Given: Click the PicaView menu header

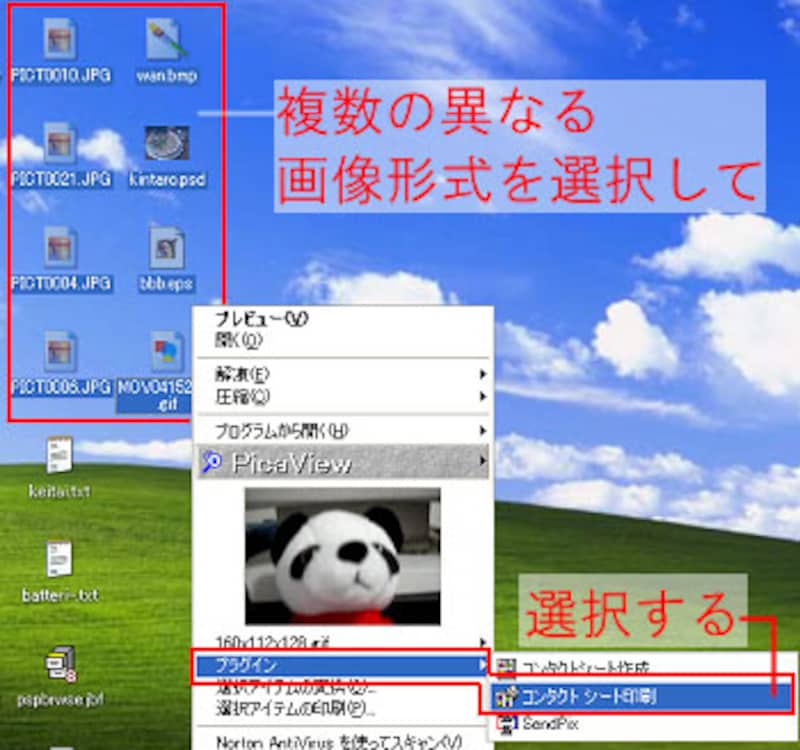Looking at the screenshot, I should tap(342, 462).
